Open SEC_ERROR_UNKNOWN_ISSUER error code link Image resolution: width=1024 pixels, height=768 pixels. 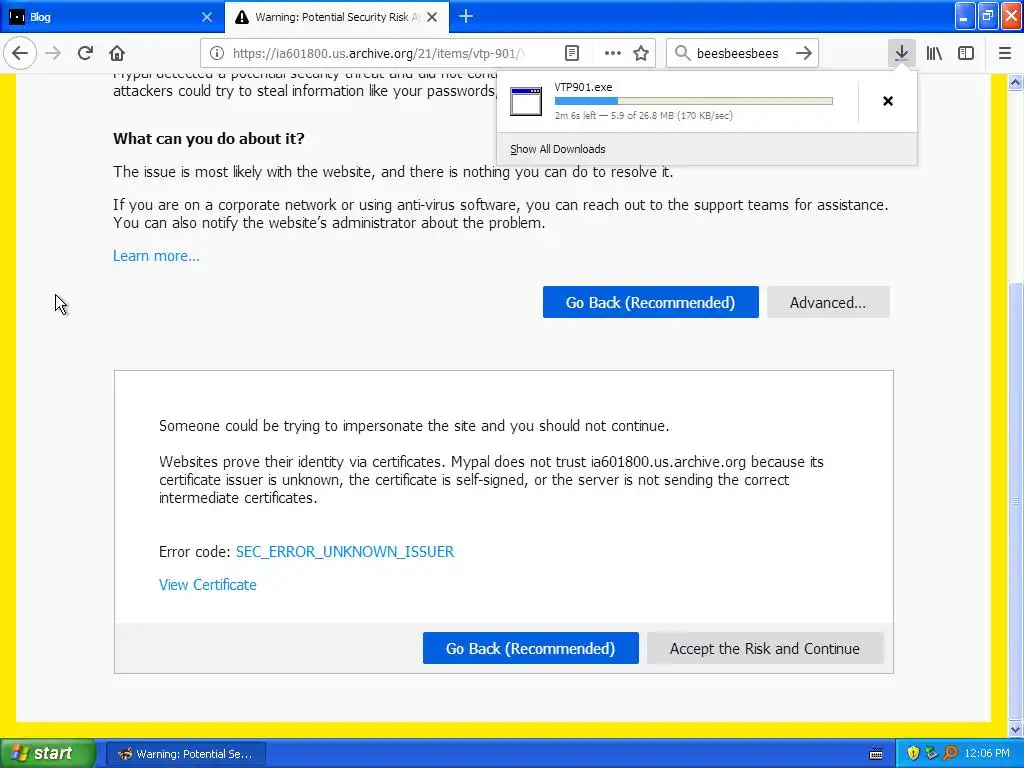(x=345, y=552)
